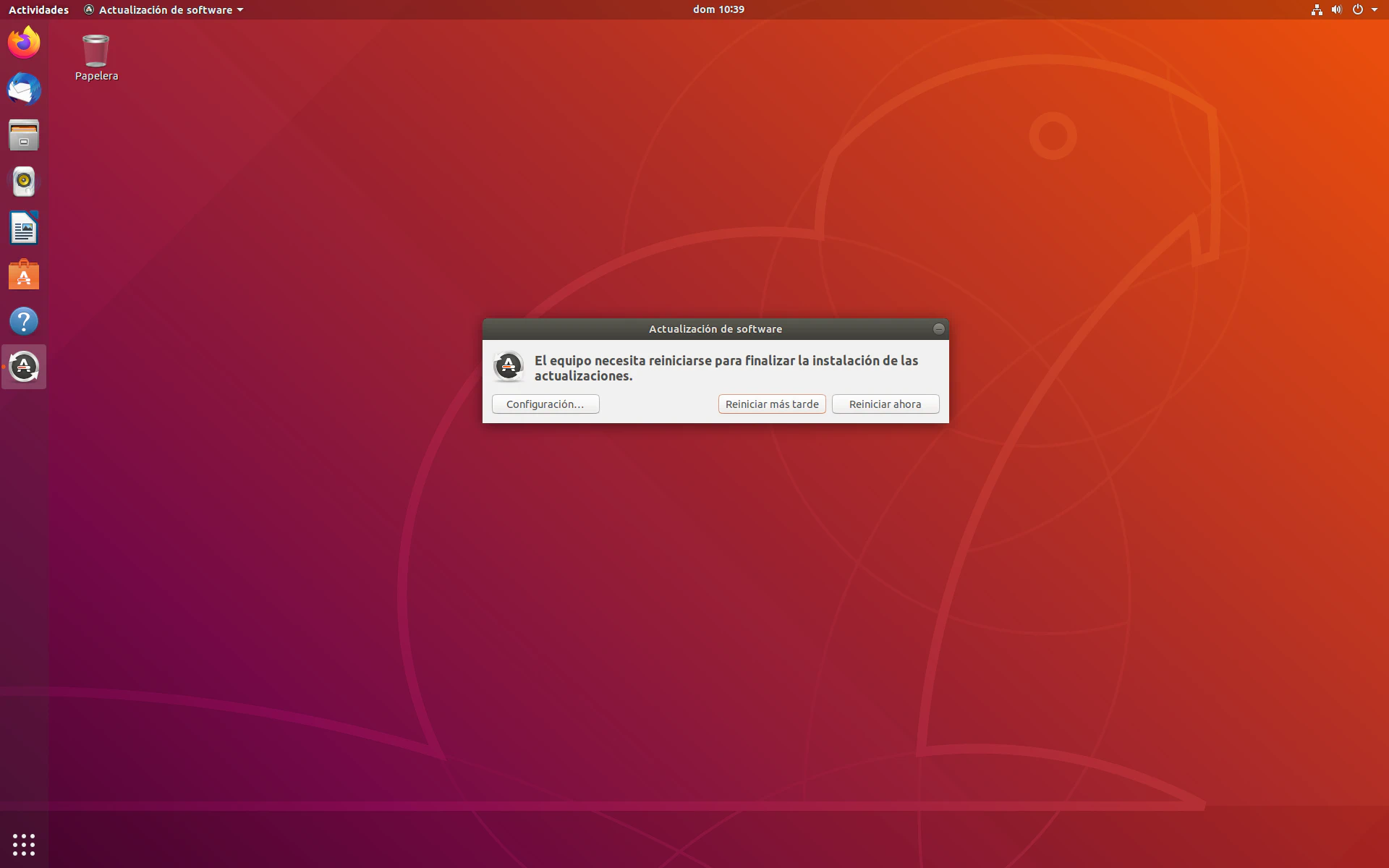The height and width of the screenshot is (868, 1389).
Task: Open Firefox from the dock
Action: coord(24,43)
